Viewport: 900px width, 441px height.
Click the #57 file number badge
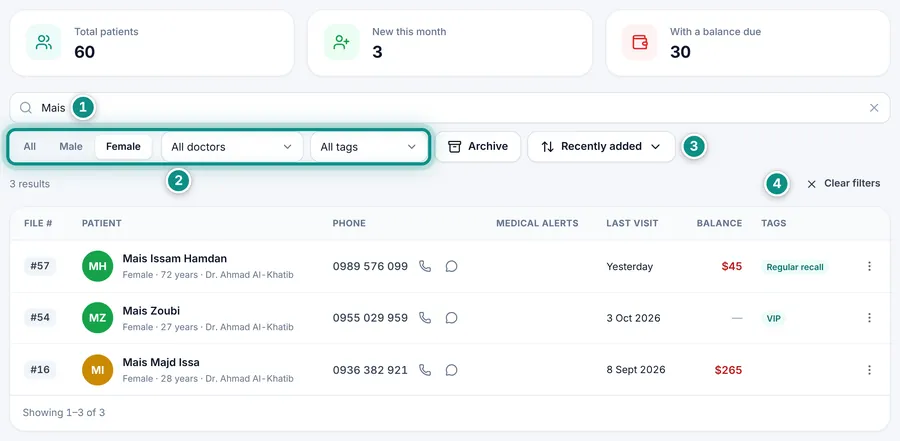click(40, 266)
